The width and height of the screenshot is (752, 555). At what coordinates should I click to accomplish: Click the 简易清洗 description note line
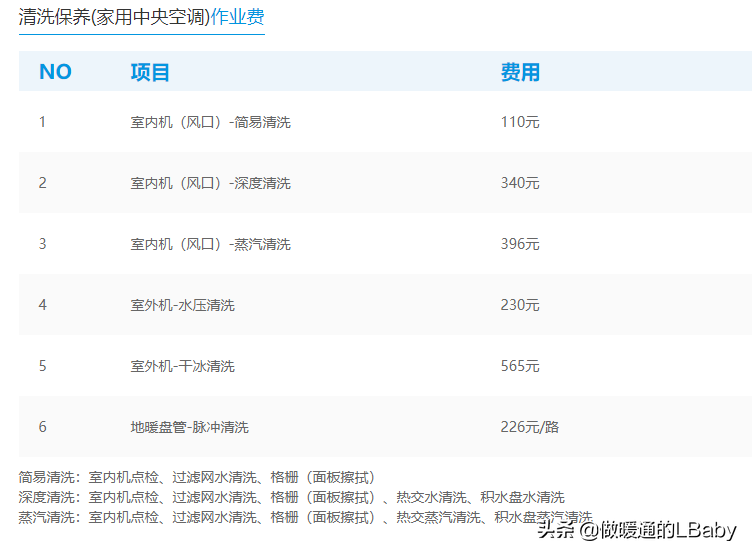(197, 477)
